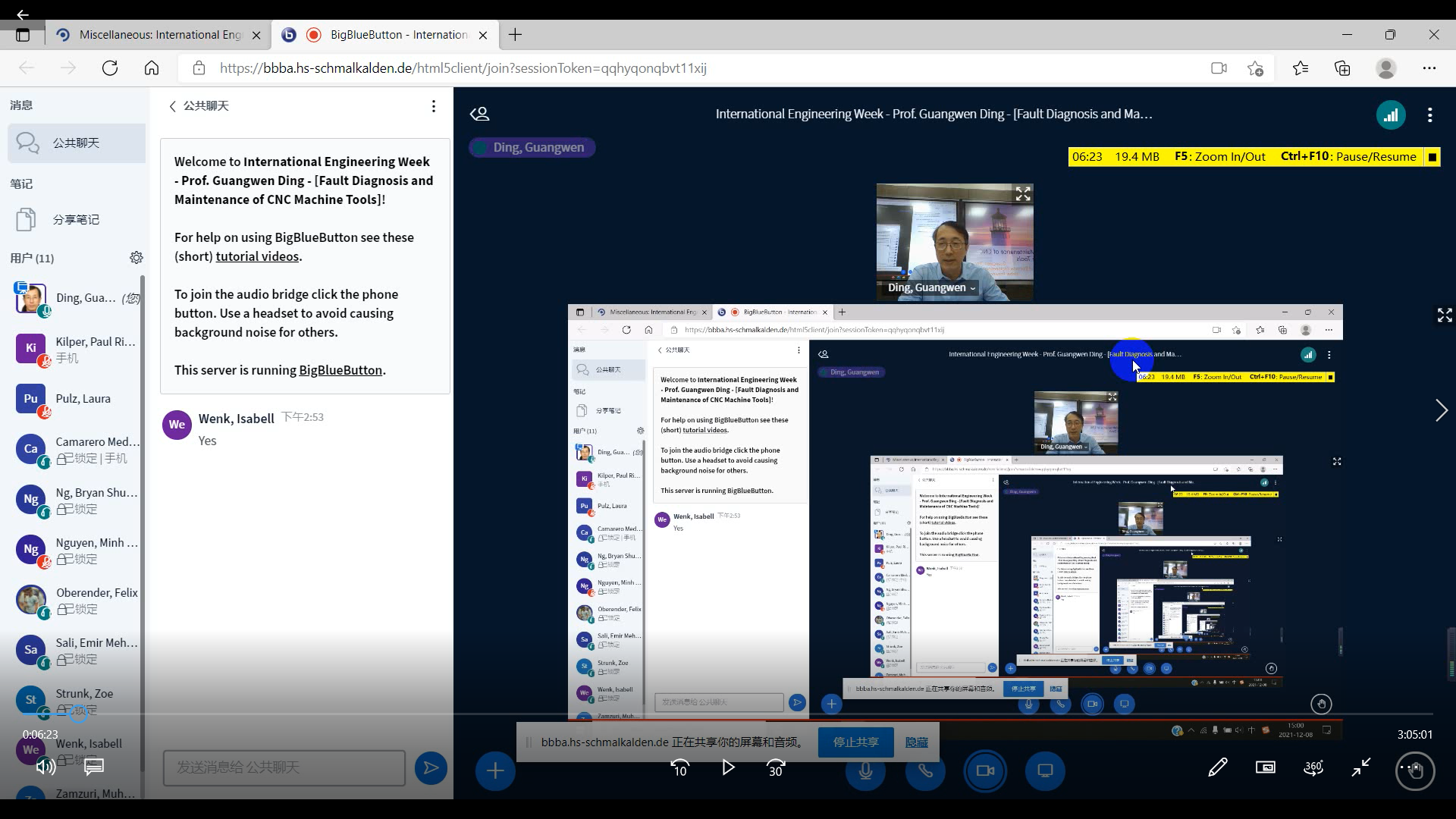Click the 停止共享 stop sharing button
This screenshot has width=1456, height=819.
point(855,742)
